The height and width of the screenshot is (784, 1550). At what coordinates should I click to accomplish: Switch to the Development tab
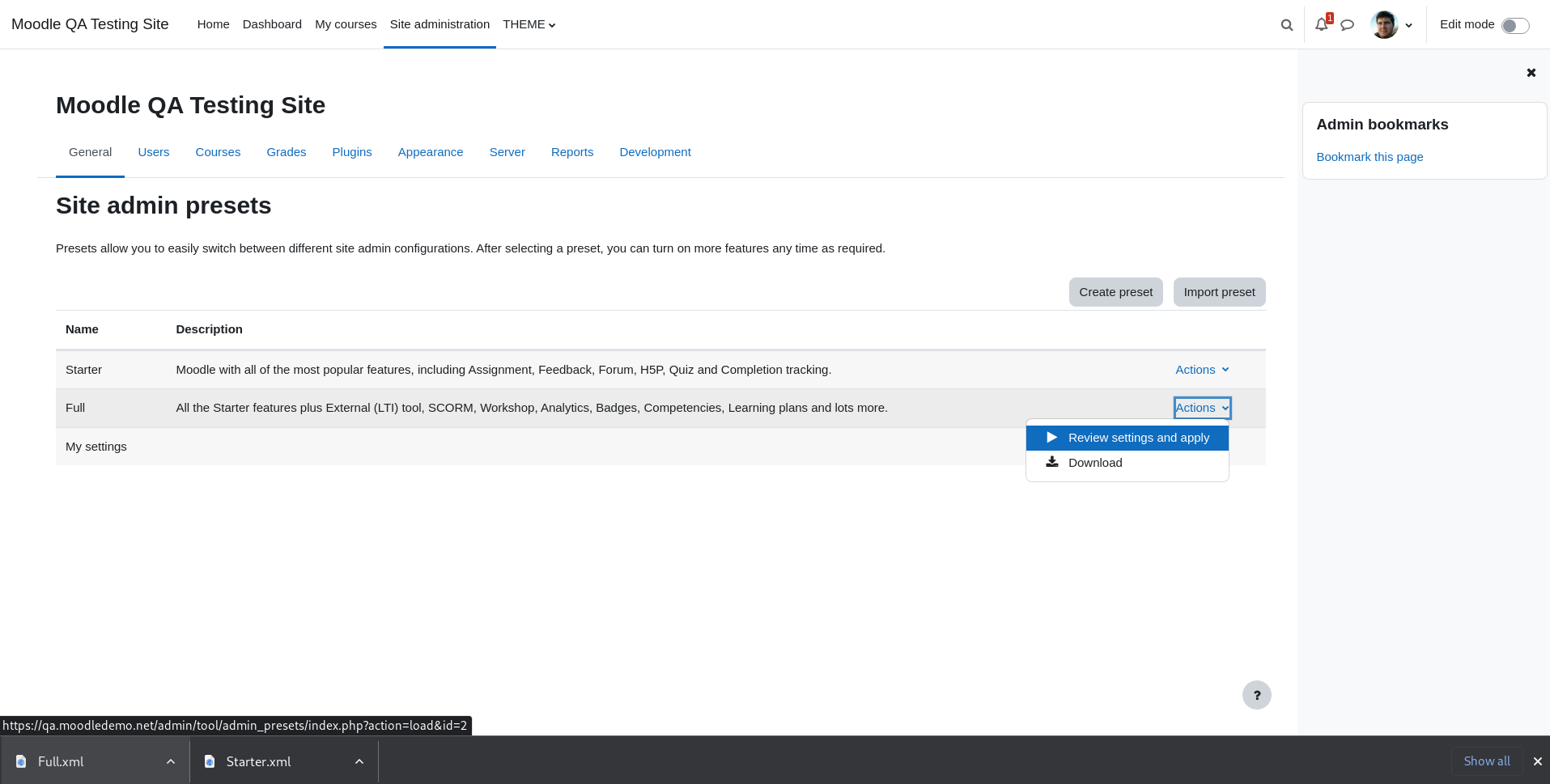655,152
